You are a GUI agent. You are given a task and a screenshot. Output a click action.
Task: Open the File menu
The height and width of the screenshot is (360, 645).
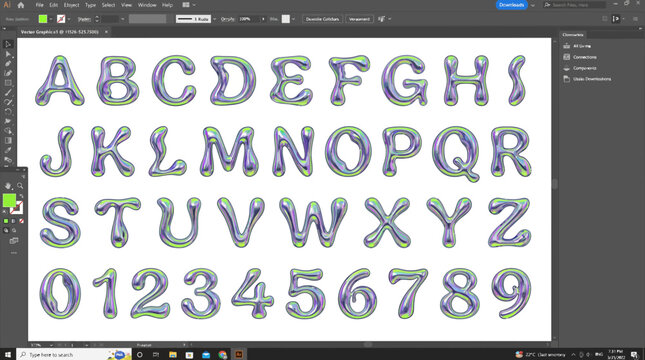click(39, 5)
